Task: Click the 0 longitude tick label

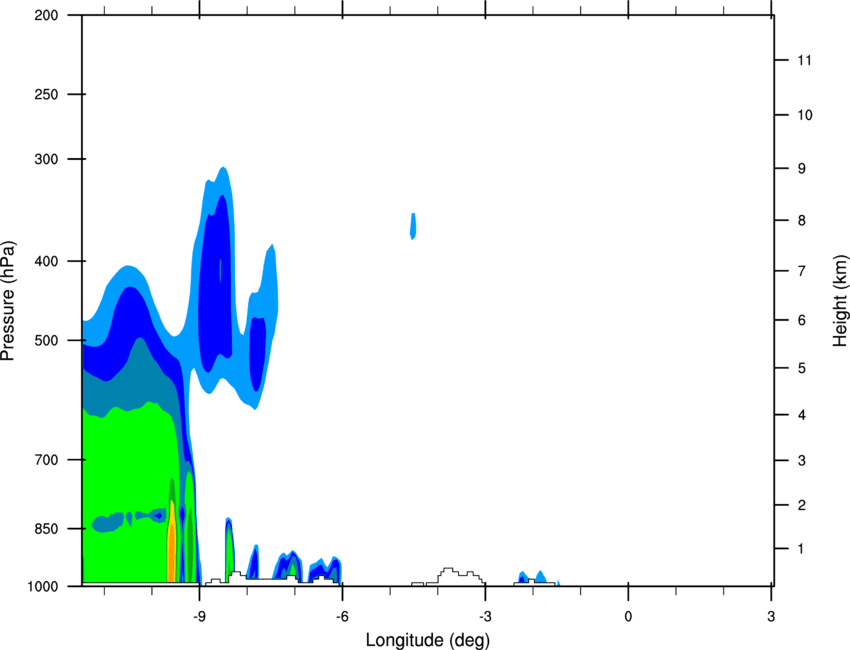Action: [x=628, y=616]
